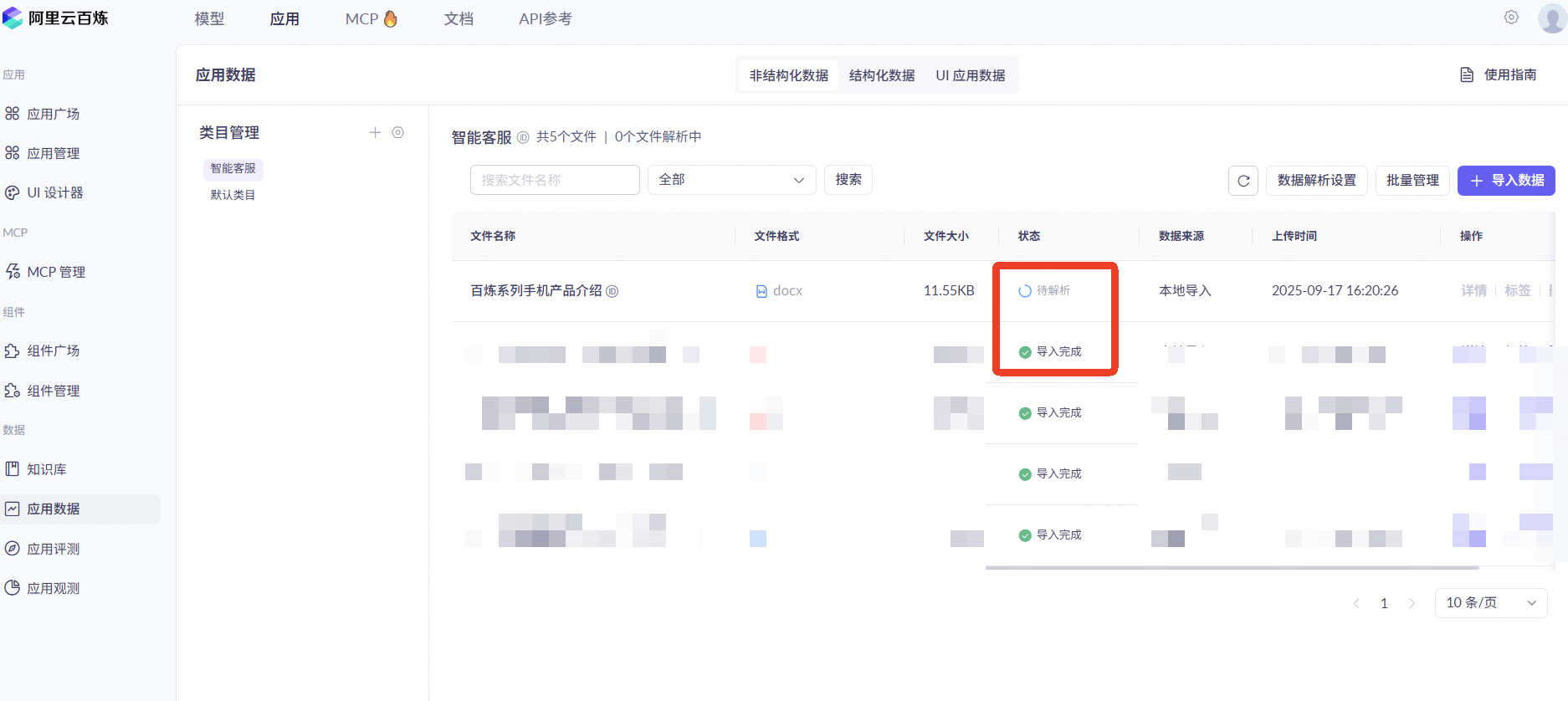This screenshot has width=1568, height=701.
Task: Open the 全部 filter dropdown
Action: coord(732,180)
